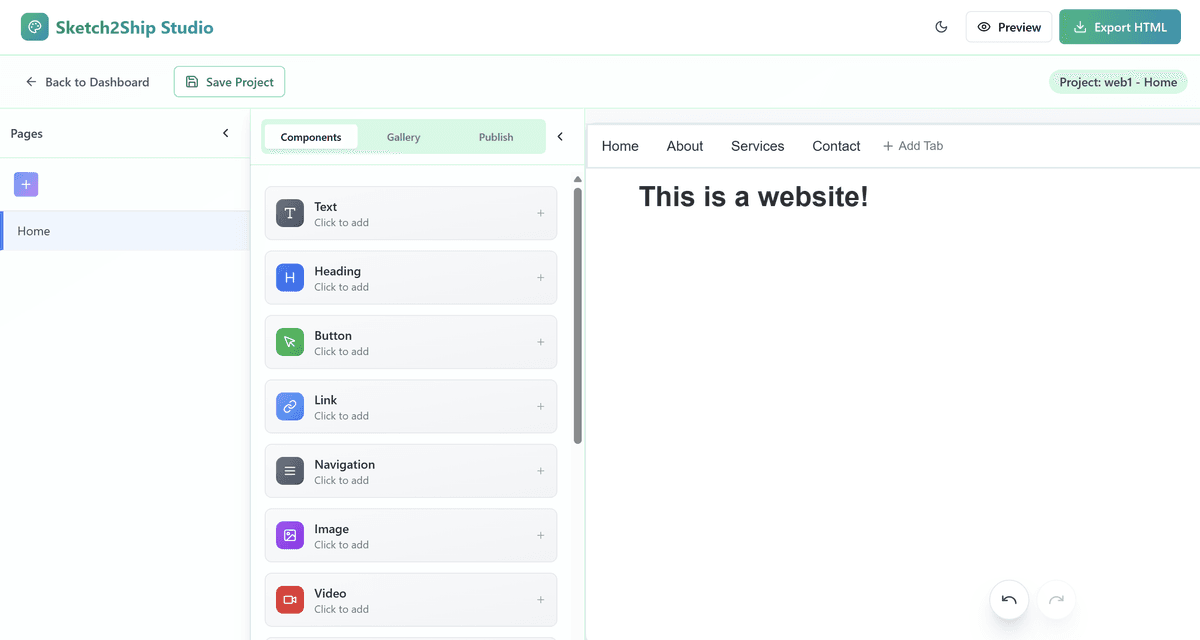Select the Home page in Pages list
The height and width of the screenshot is (640, 1200).
[125, 231]
